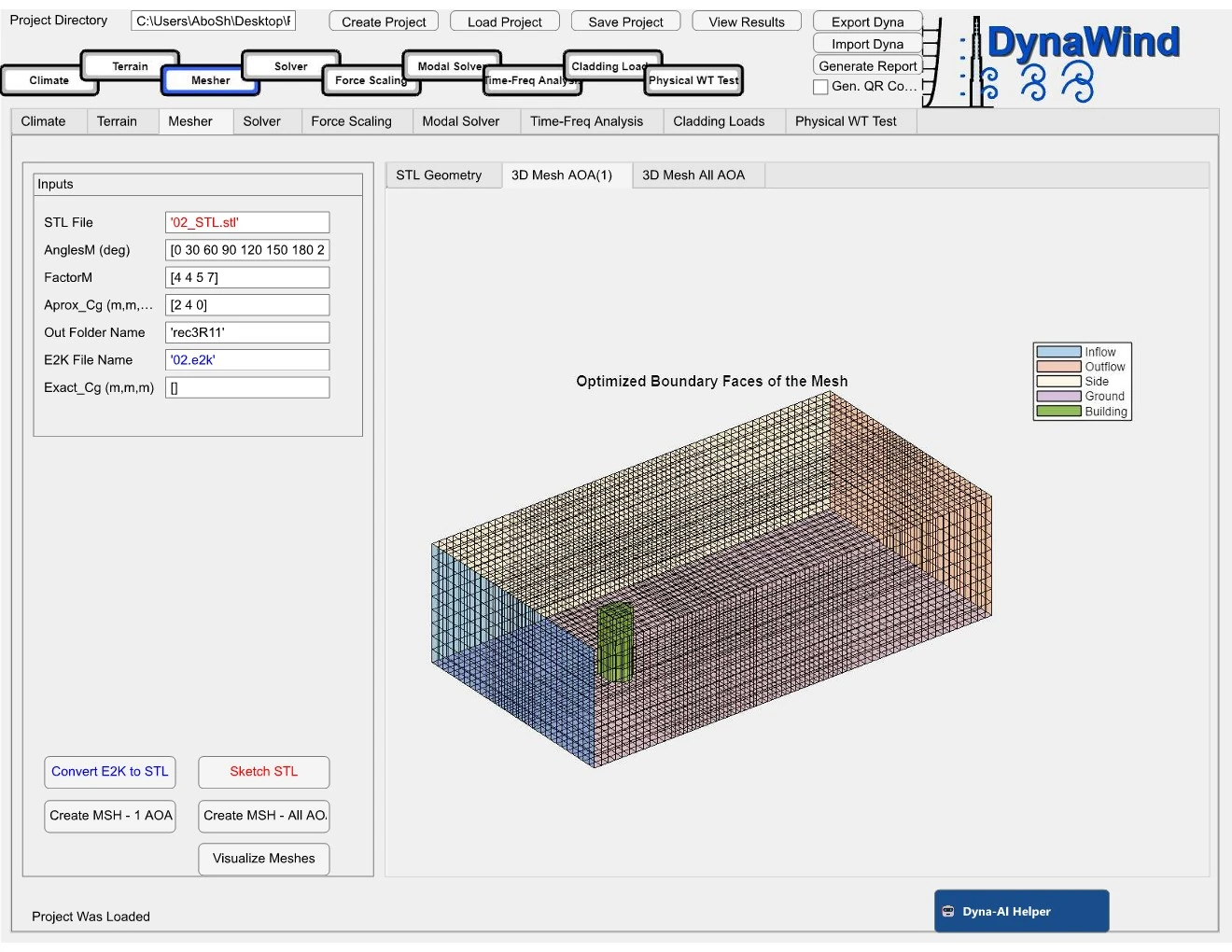Switch to the 3D Mesh All AOA tab
The height and width of the screenshot is (952, 1232).
tap(693, 175)
